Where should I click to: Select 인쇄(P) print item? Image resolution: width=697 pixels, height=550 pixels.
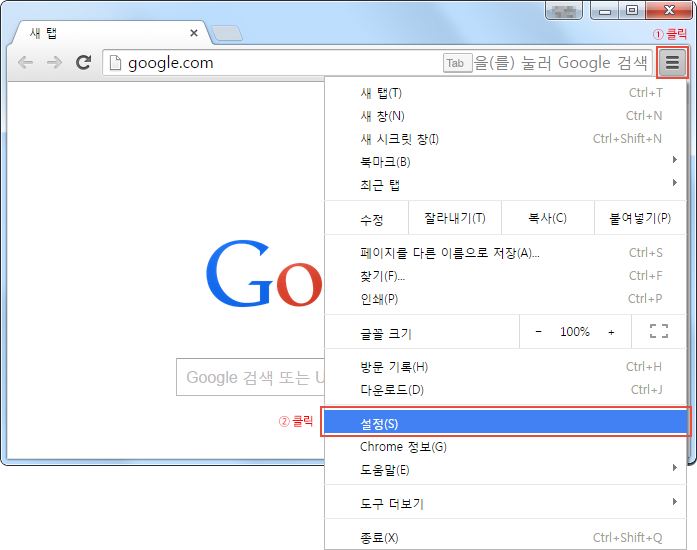click(x=505, y=299)
